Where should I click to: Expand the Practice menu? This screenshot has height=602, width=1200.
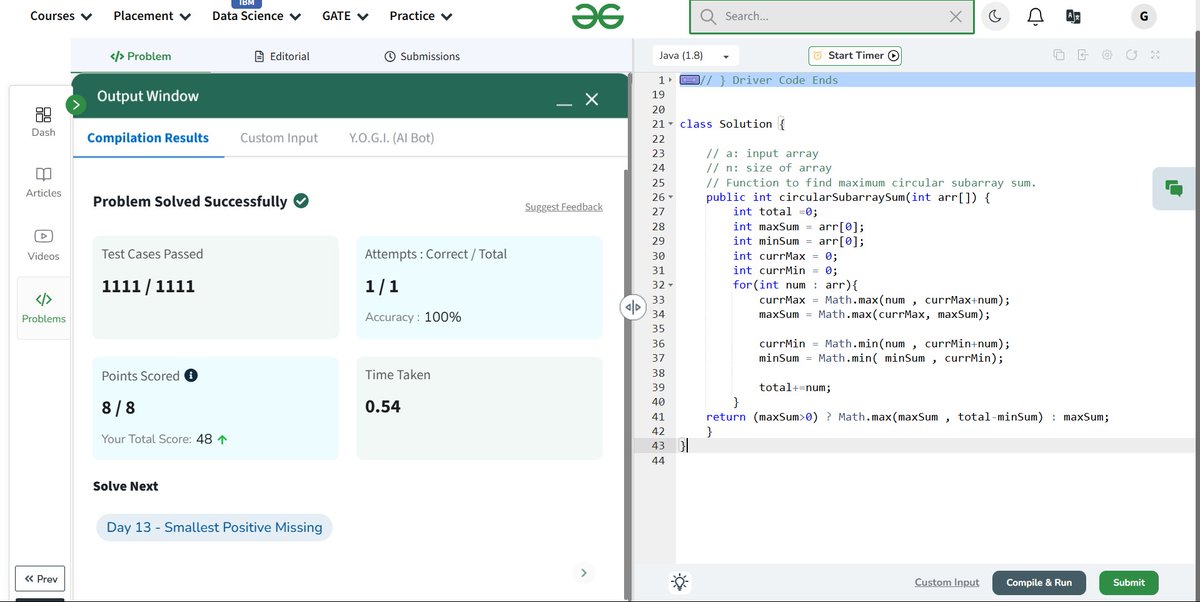(x=421, y=16)
